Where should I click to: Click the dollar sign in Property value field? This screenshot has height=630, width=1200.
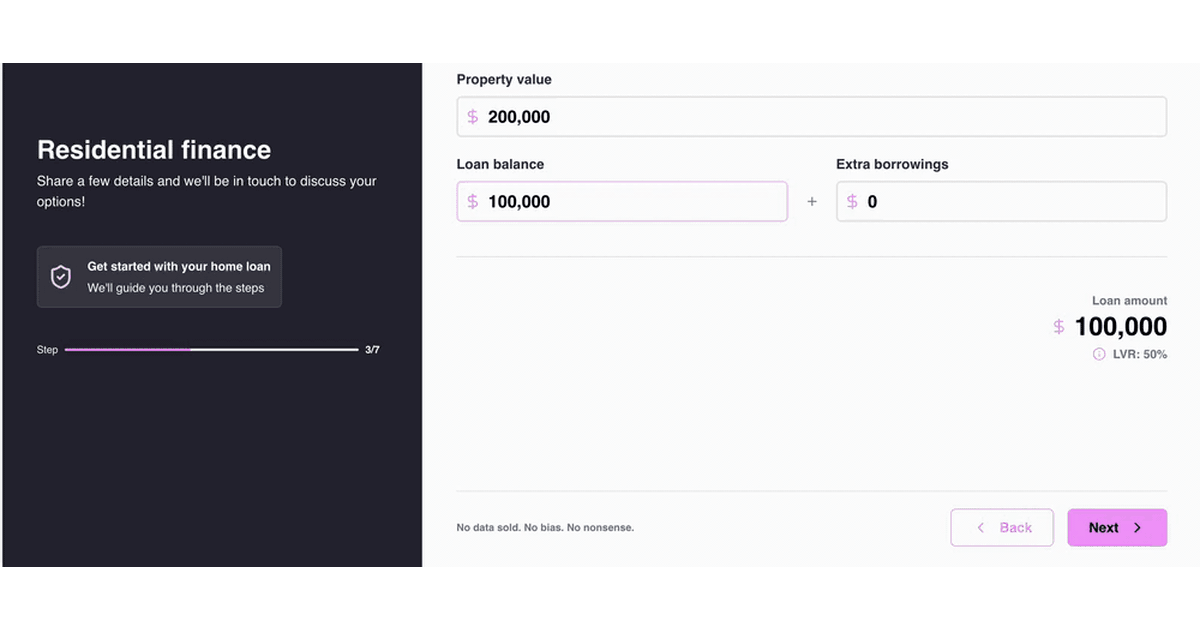(x=473, y=117)
